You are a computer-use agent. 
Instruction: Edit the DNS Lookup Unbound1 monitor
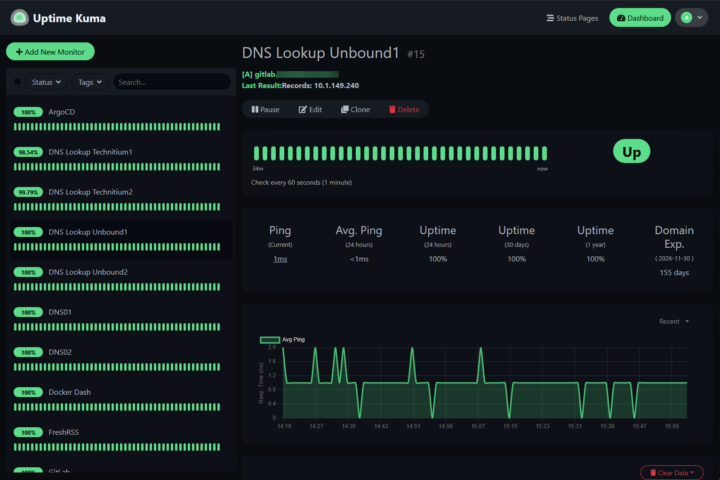(310, 109)
